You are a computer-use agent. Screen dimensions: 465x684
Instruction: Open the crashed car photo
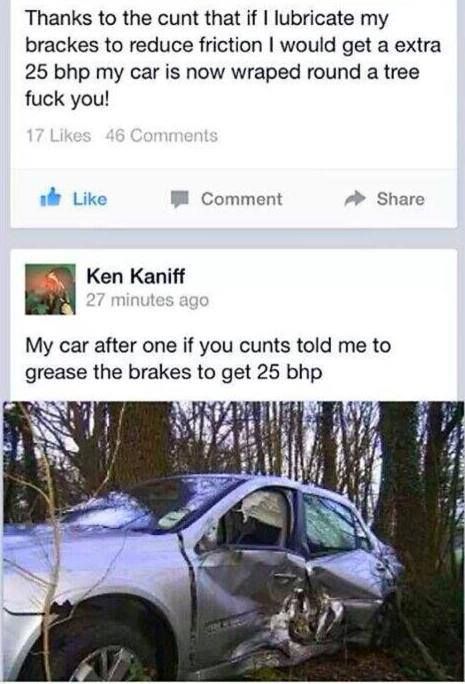pyautogui.click(x=232, y=542)
